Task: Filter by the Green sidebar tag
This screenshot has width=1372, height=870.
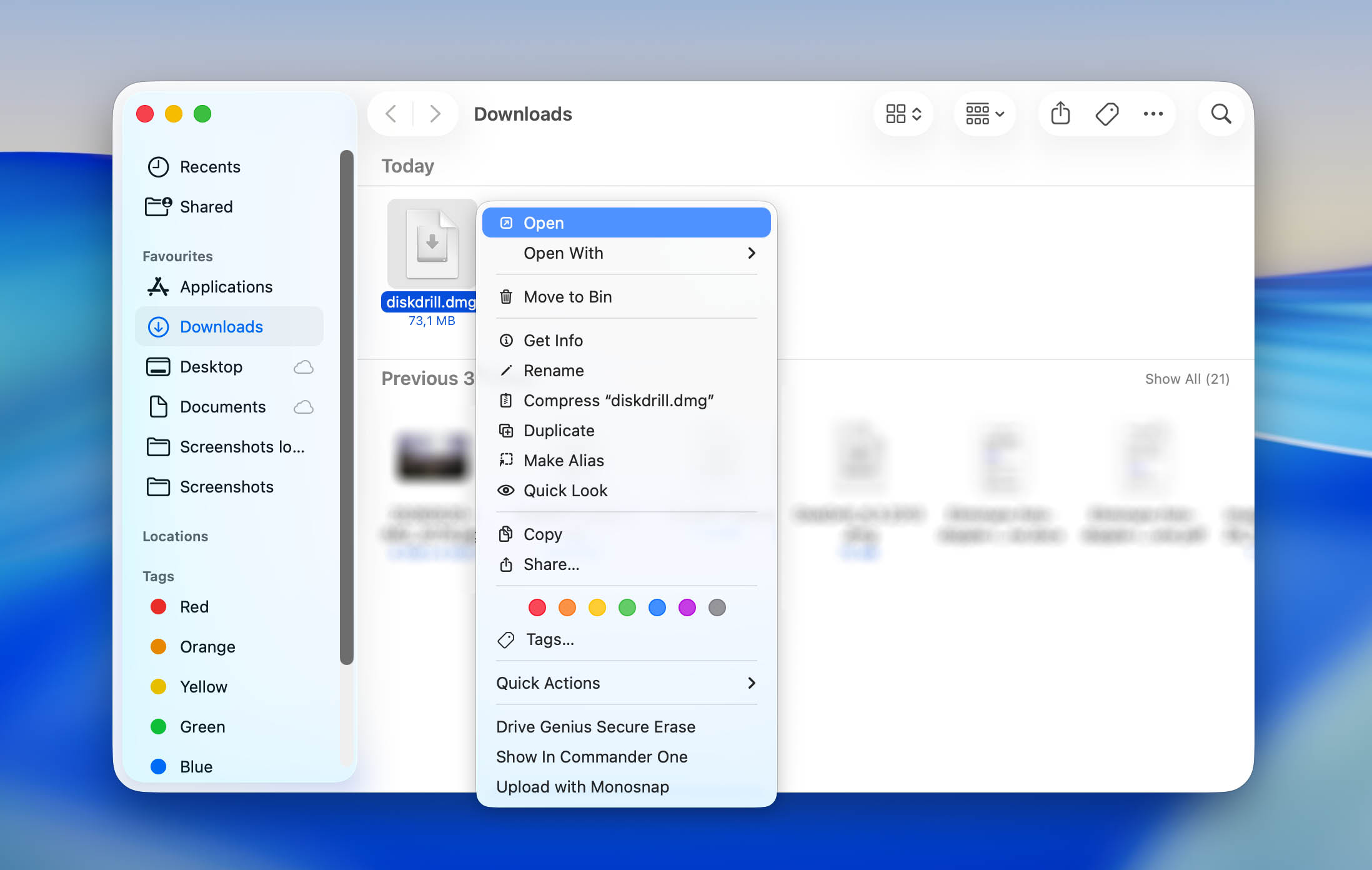Action: tap(229, 727)
